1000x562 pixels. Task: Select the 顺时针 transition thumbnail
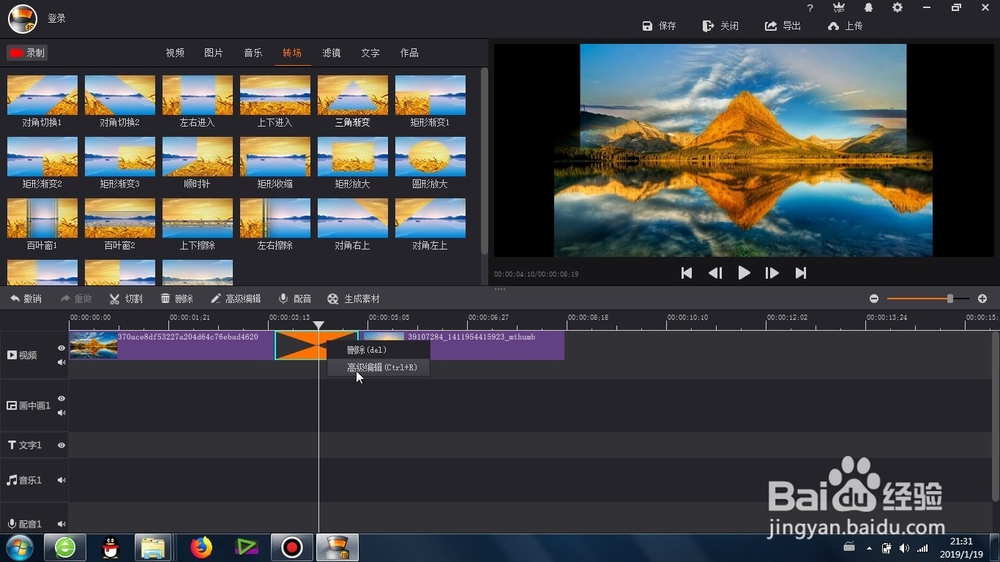[198, 156]
